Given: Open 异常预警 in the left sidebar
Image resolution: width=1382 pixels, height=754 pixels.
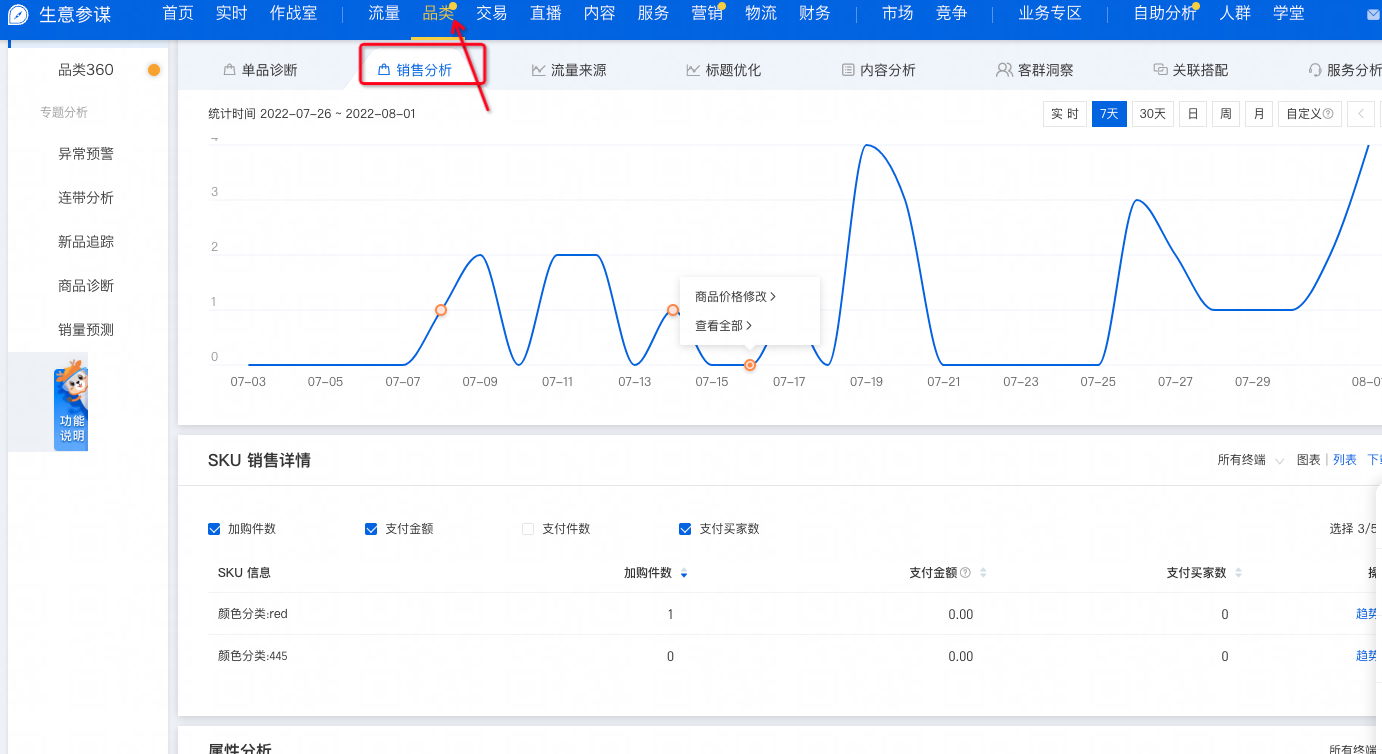Looking at the screenshot, I should (86, 154).
